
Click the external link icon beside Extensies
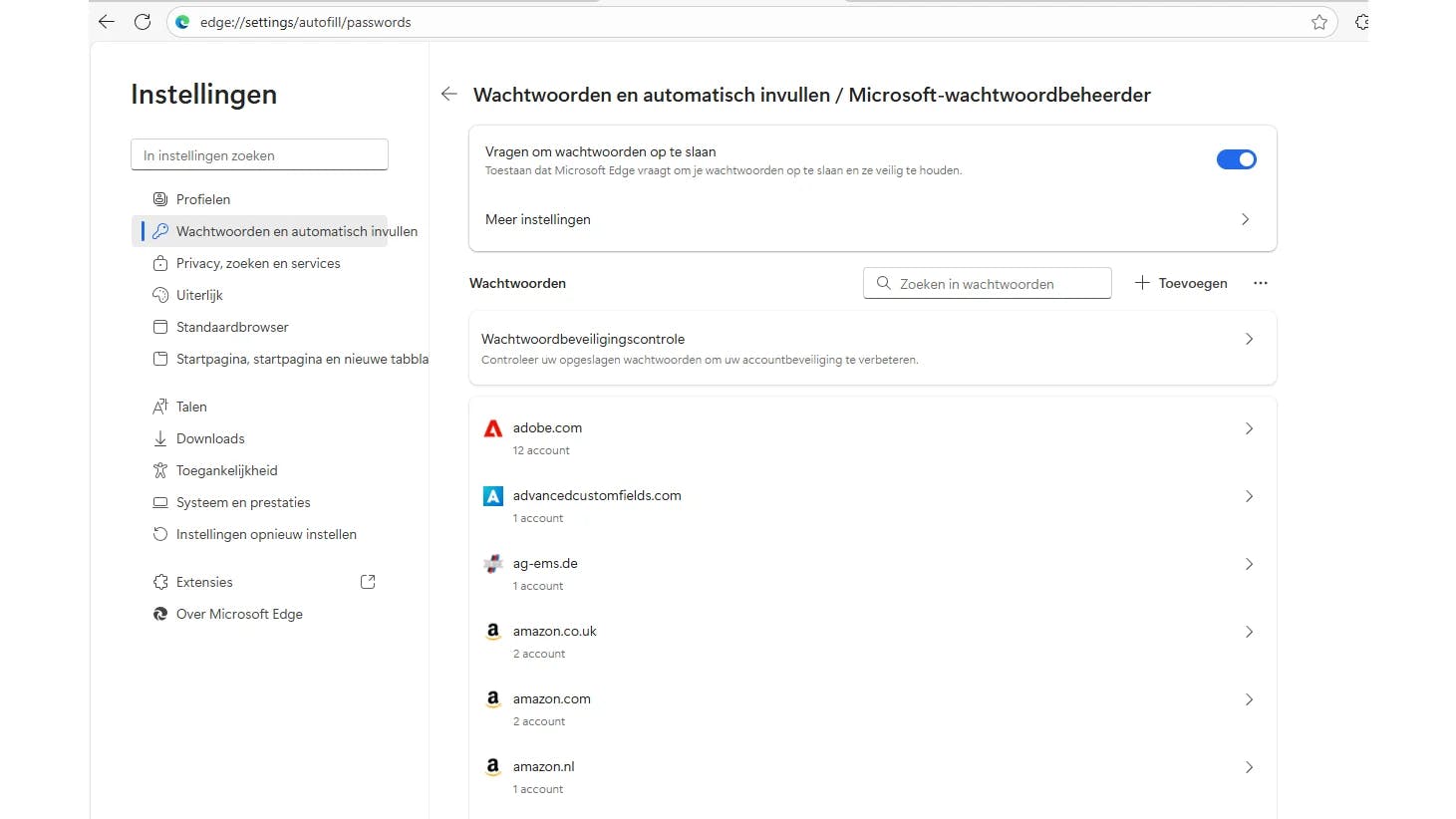[x=368, y=582]
